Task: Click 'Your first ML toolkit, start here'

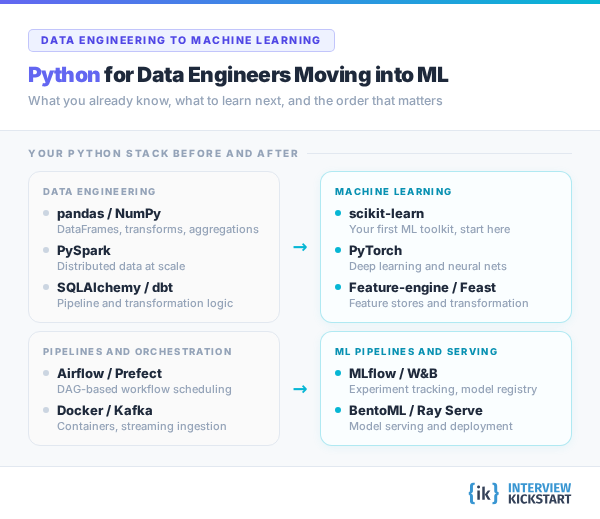Action: point(429,229)
